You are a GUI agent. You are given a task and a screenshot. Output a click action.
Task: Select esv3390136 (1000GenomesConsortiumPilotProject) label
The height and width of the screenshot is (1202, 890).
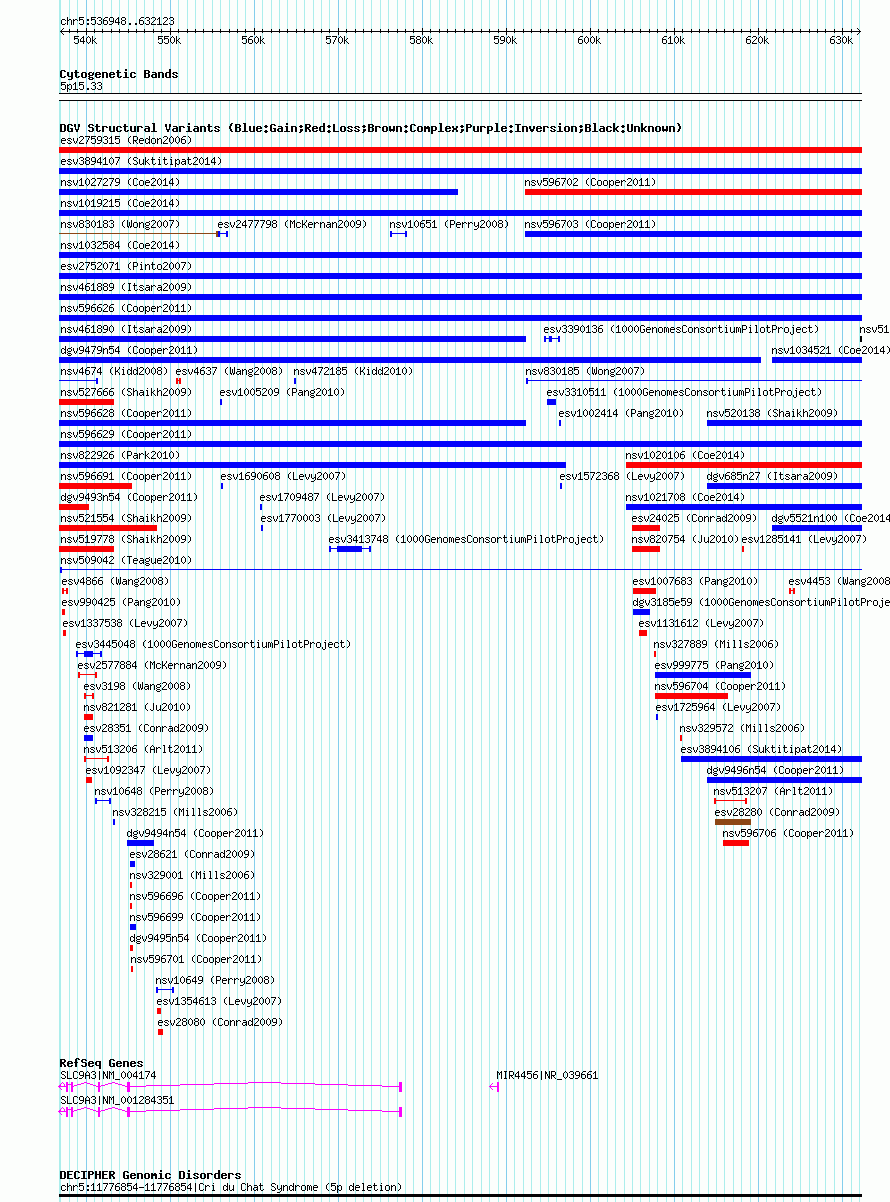point(681,329)
